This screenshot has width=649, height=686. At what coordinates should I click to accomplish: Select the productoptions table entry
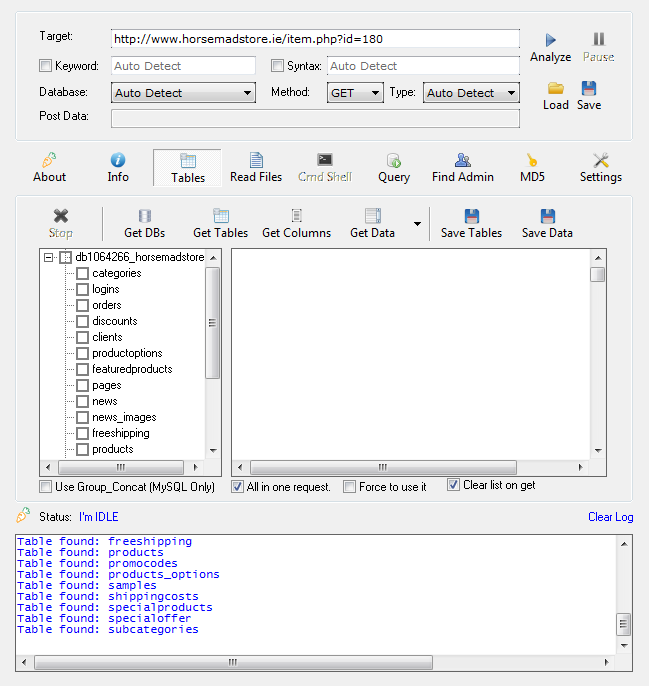(x=127, y=353)
